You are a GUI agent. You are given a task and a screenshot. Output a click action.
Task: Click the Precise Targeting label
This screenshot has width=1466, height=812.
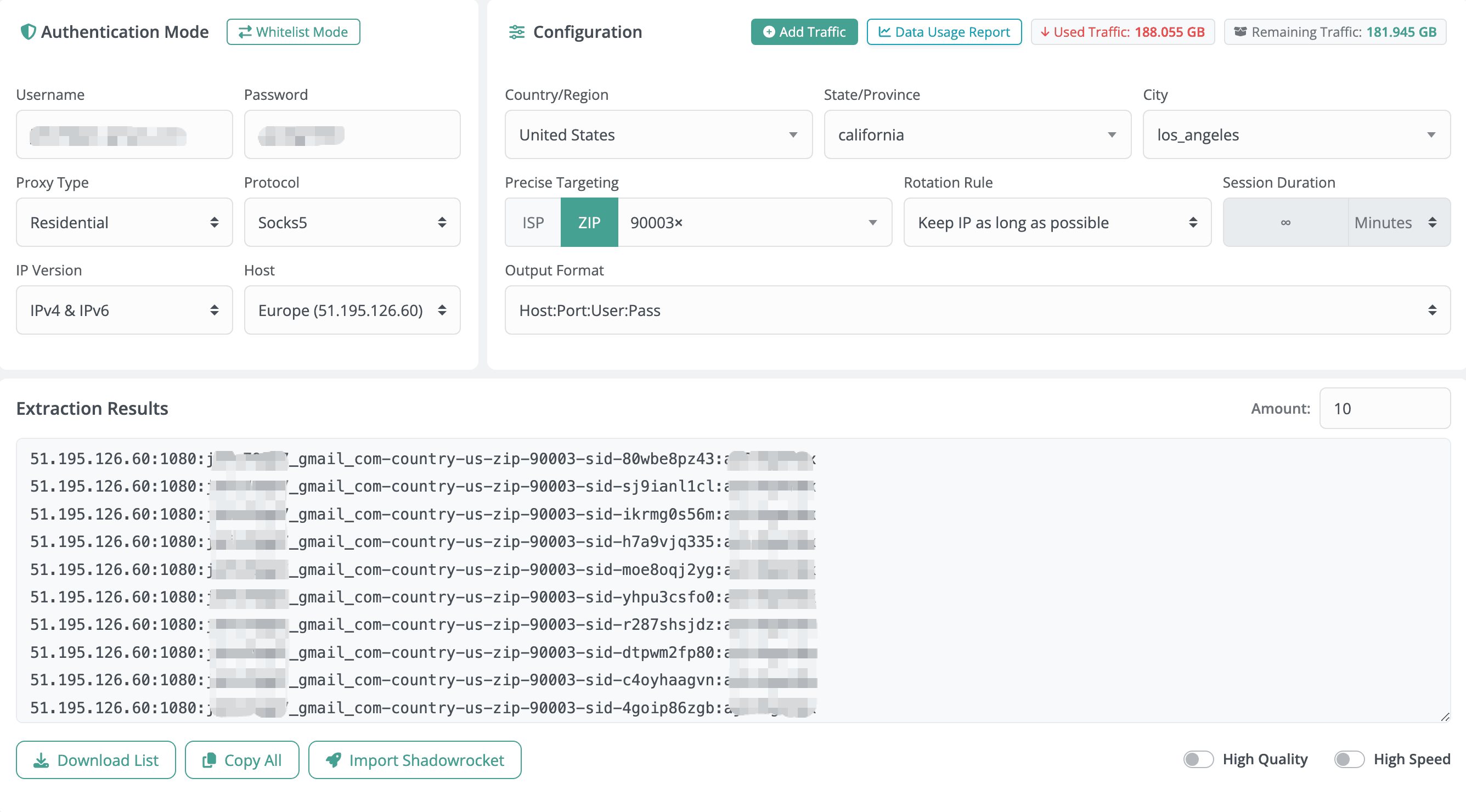[x=561, y=182]
